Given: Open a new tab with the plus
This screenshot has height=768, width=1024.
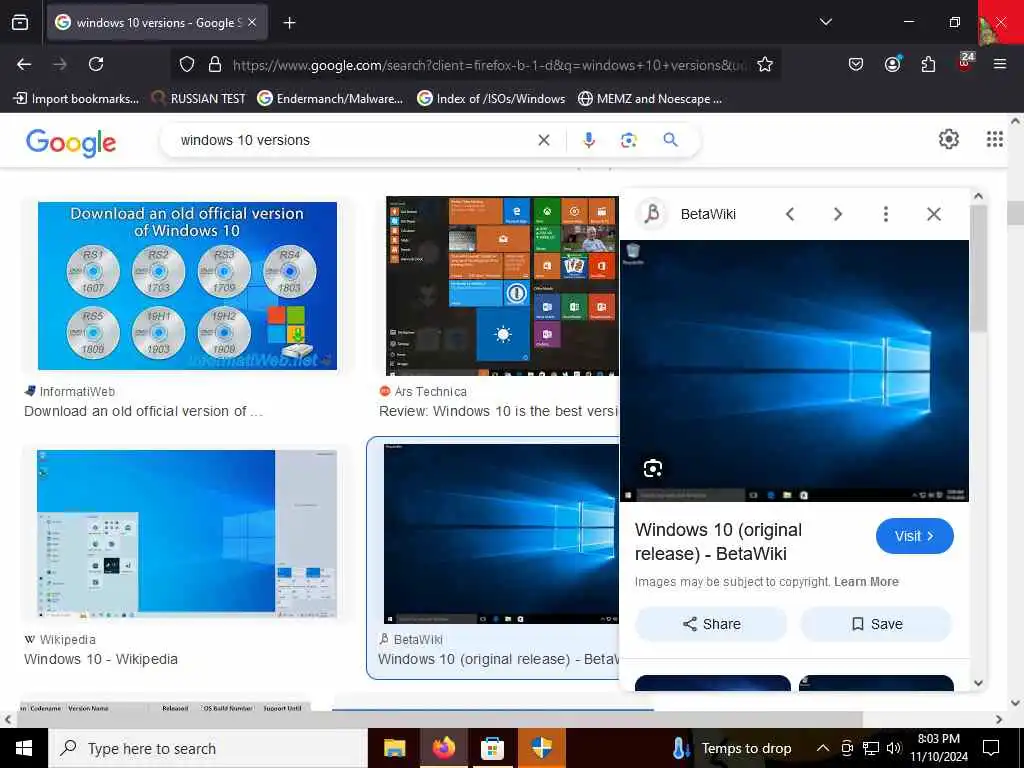Looking at the screenshot, I should 289,23.
